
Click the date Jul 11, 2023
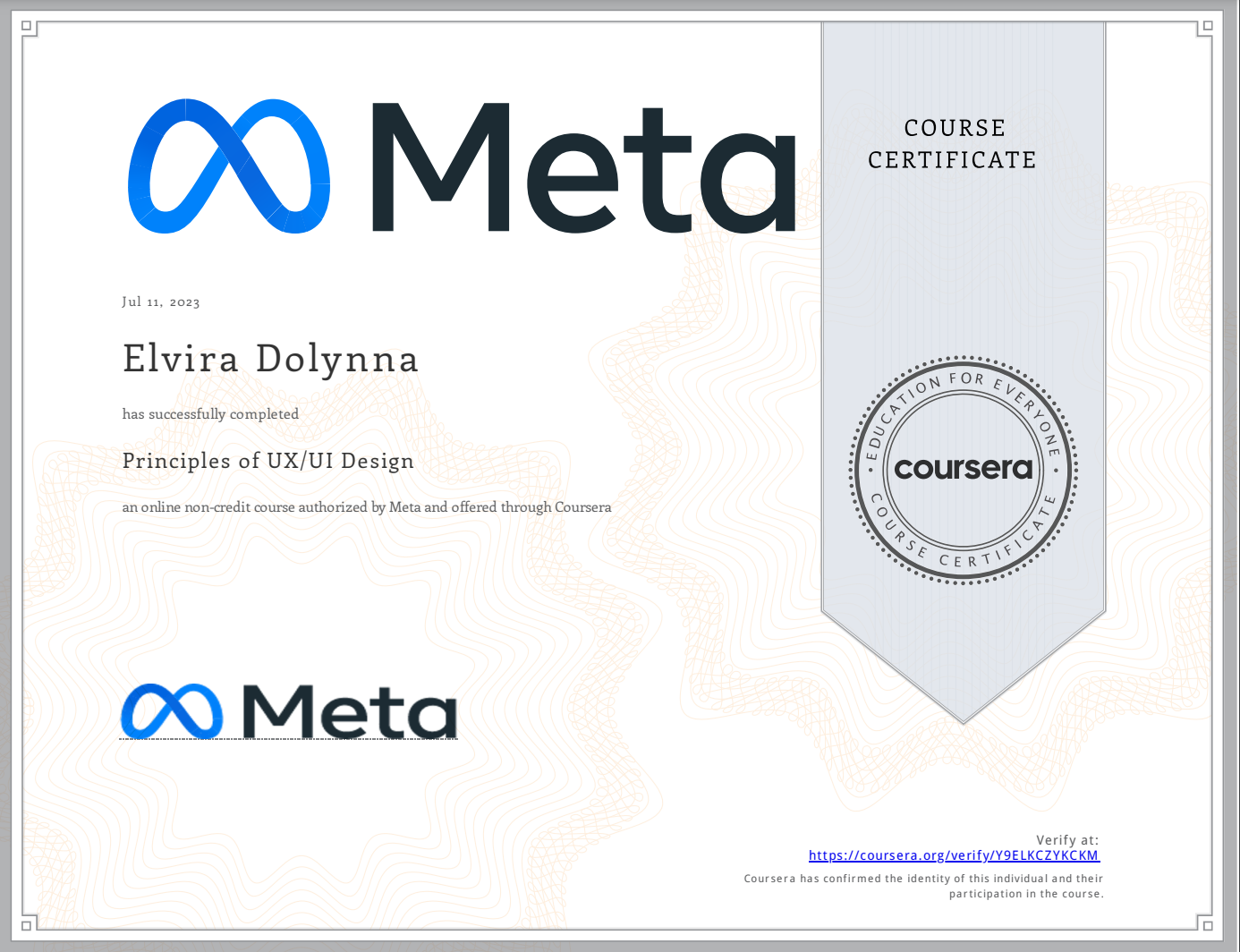pos(161,302)
